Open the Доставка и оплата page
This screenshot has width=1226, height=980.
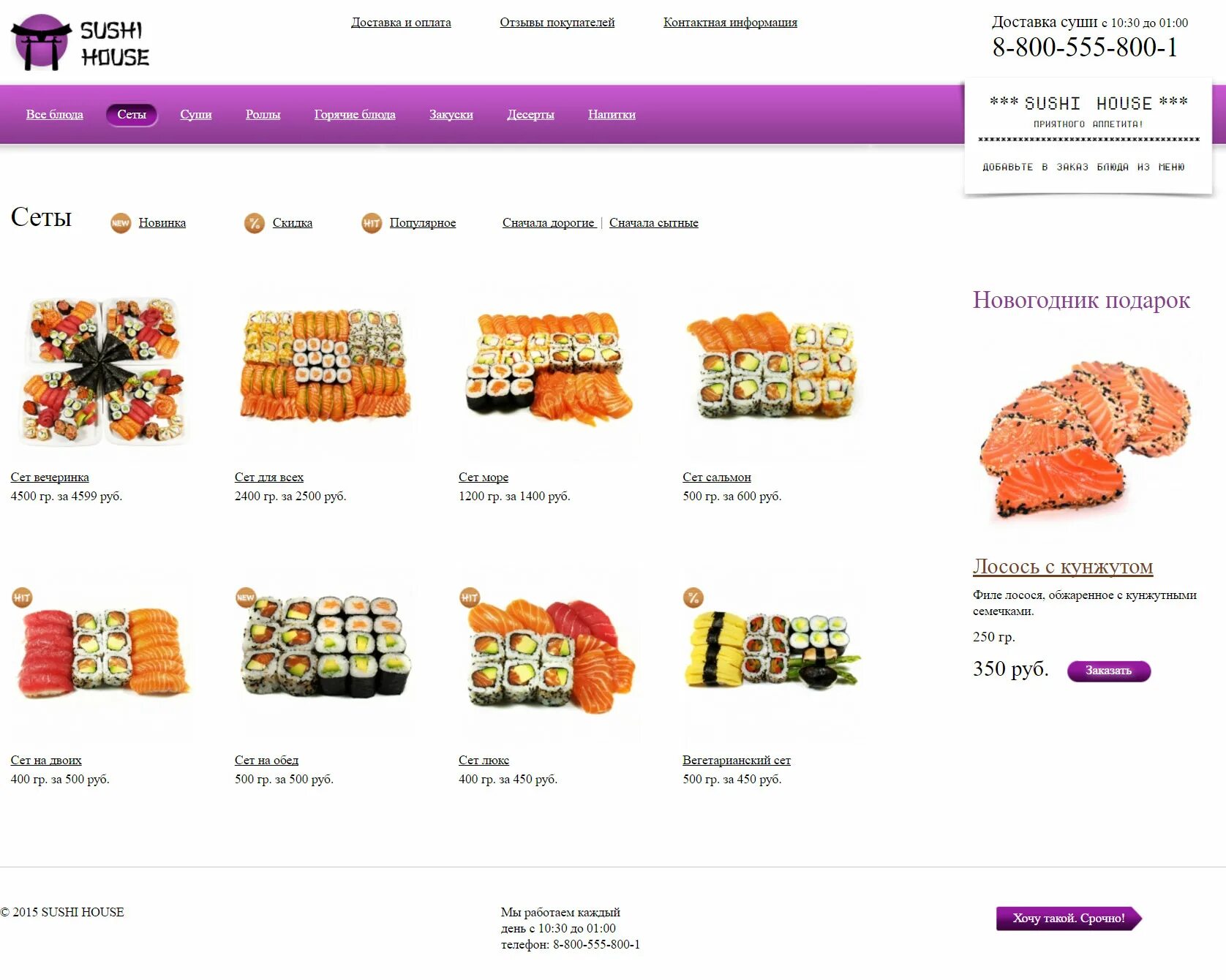click(401, 23)
